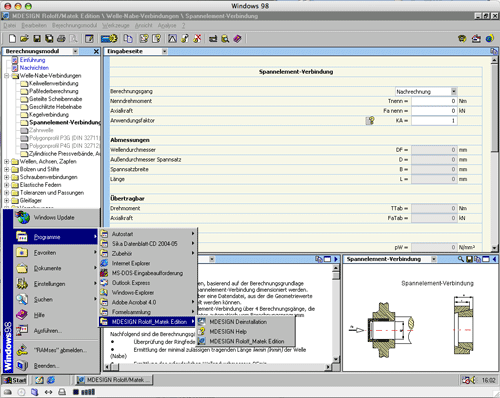
Task: Open the Suchen submenu
Action: click(x=57, y=299)
